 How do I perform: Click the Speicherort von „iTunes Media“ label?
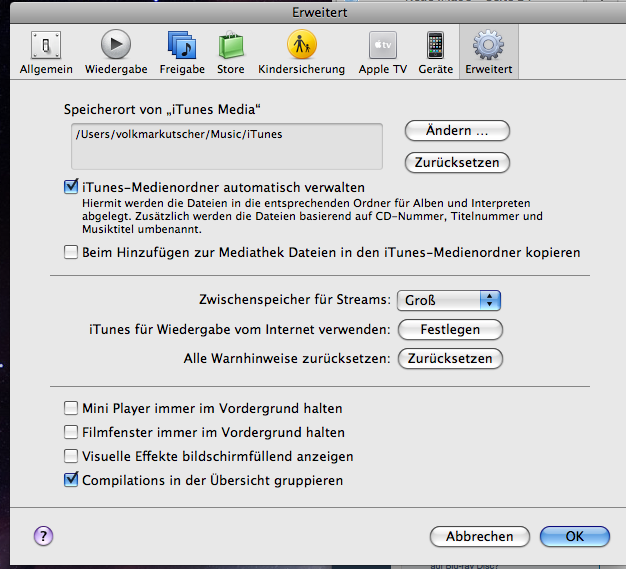click(x=162, y=109)
